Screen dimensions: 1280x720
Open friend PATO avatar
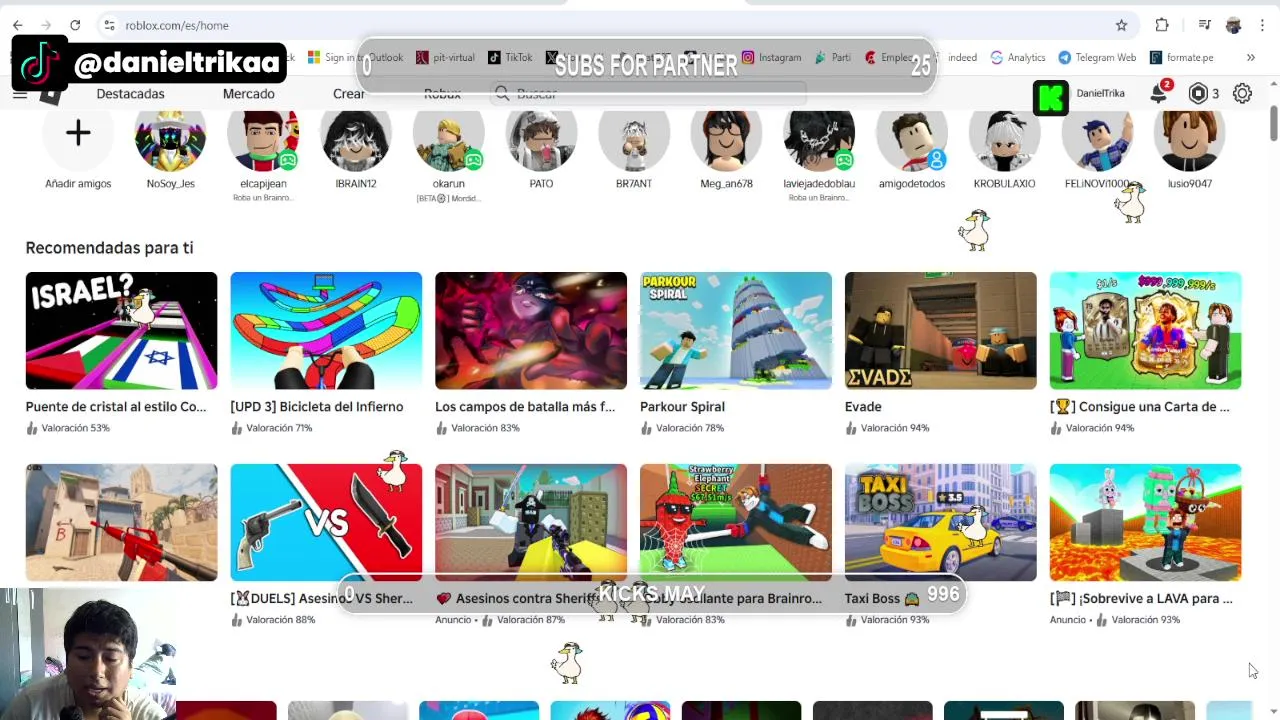click(541, 135)
